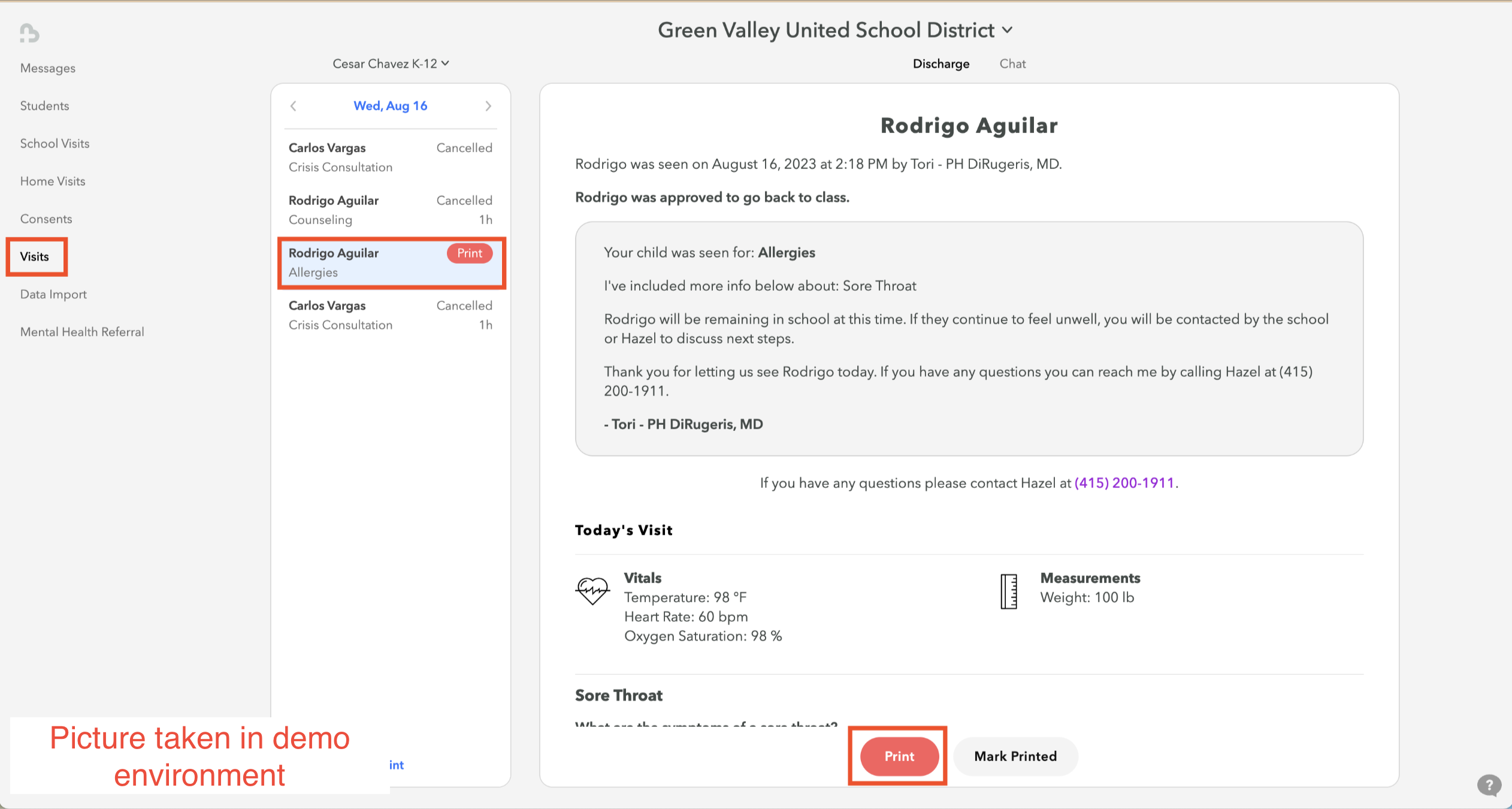This screenshot has height=809, width=1512.
Task: Click the (415) 200-1911 phone link
Action: 1124,483
